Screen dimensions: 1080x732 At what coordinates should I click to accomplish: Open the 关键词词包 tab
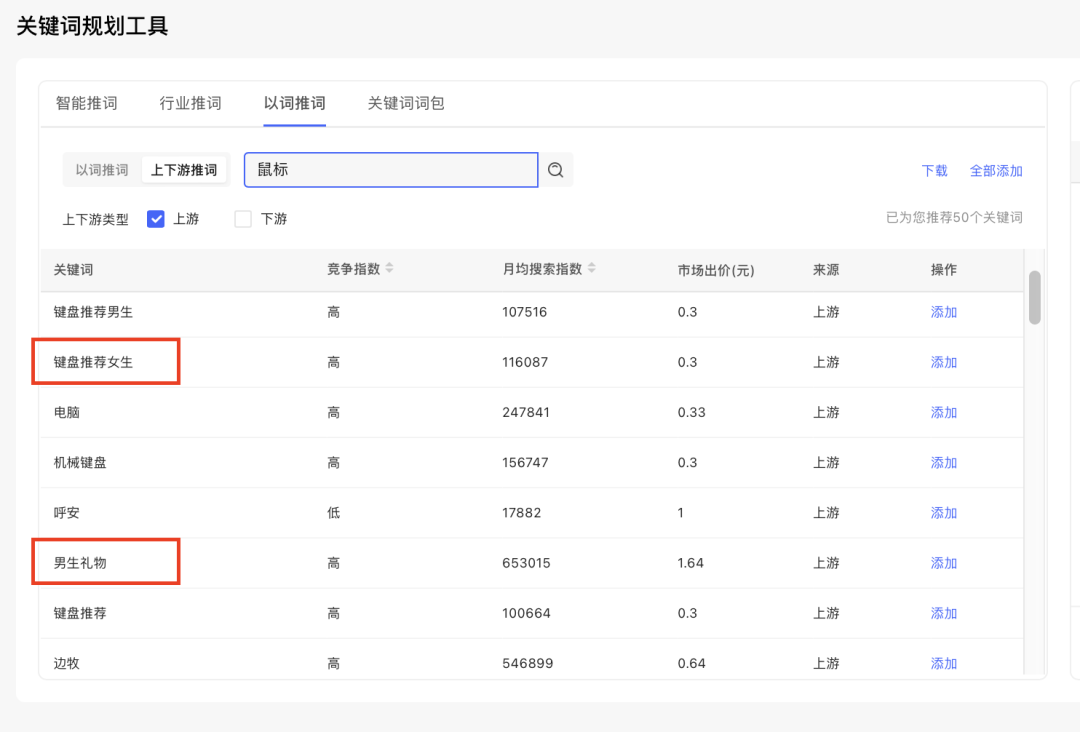(406, 103)
